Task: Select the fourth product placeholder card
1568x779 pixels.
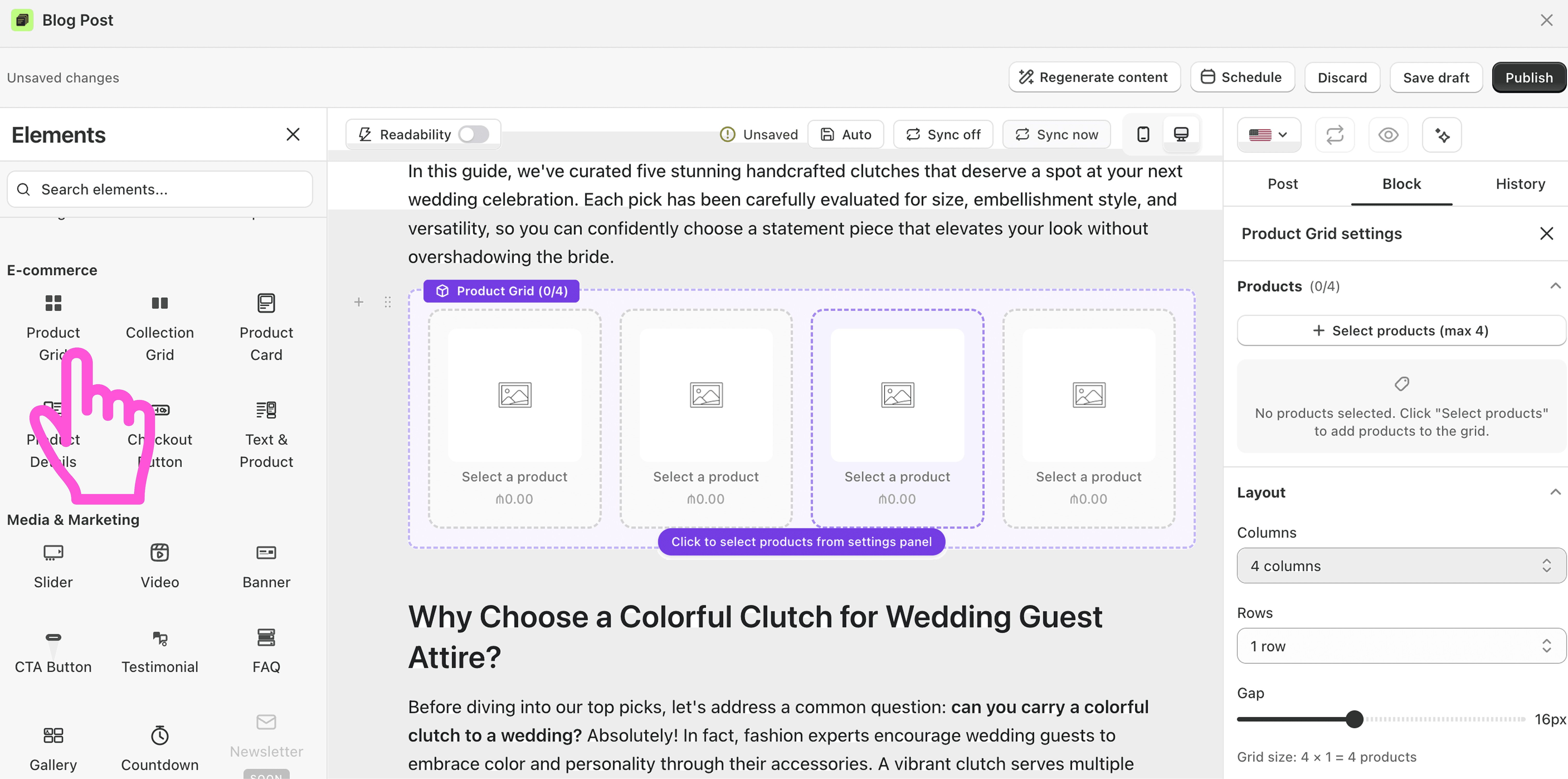Action: (x=1089, y=419)
